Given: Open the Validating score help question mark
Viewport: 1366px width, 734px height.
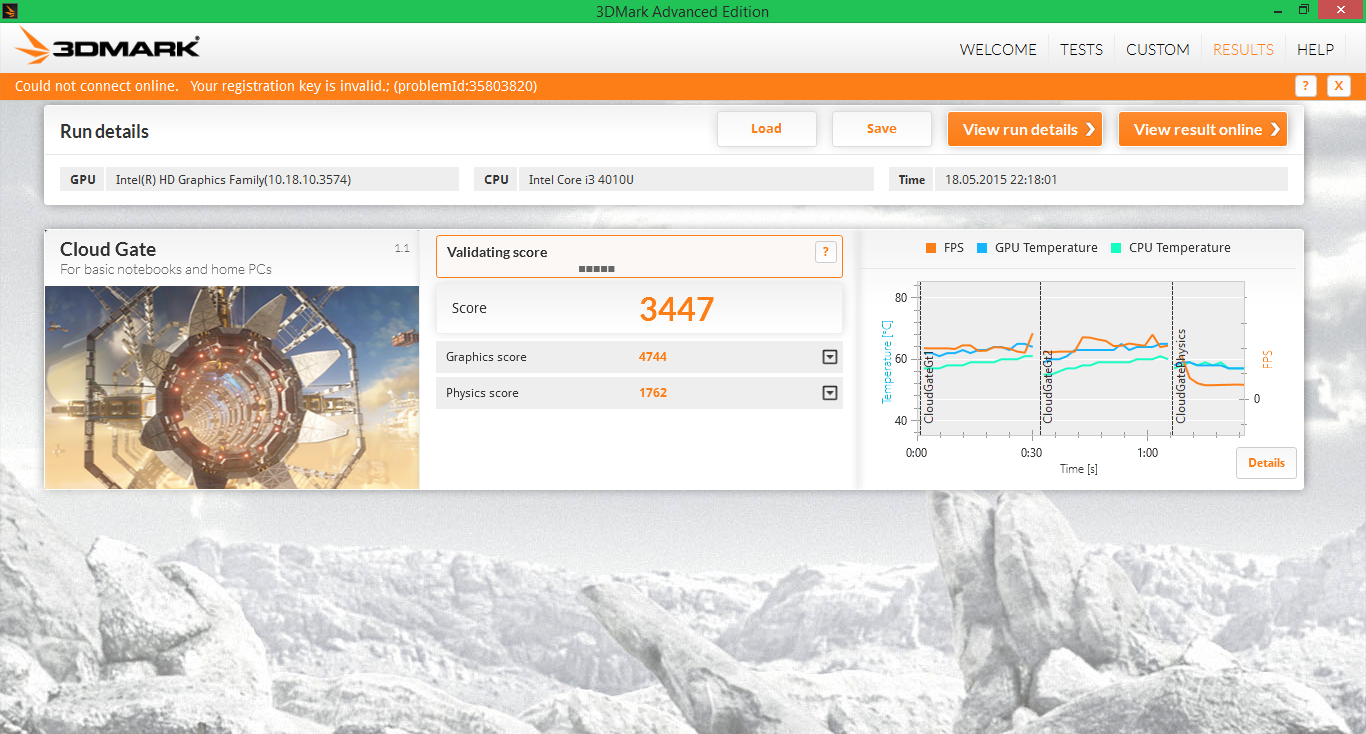Looking at the screenshot, I should 825,252.
